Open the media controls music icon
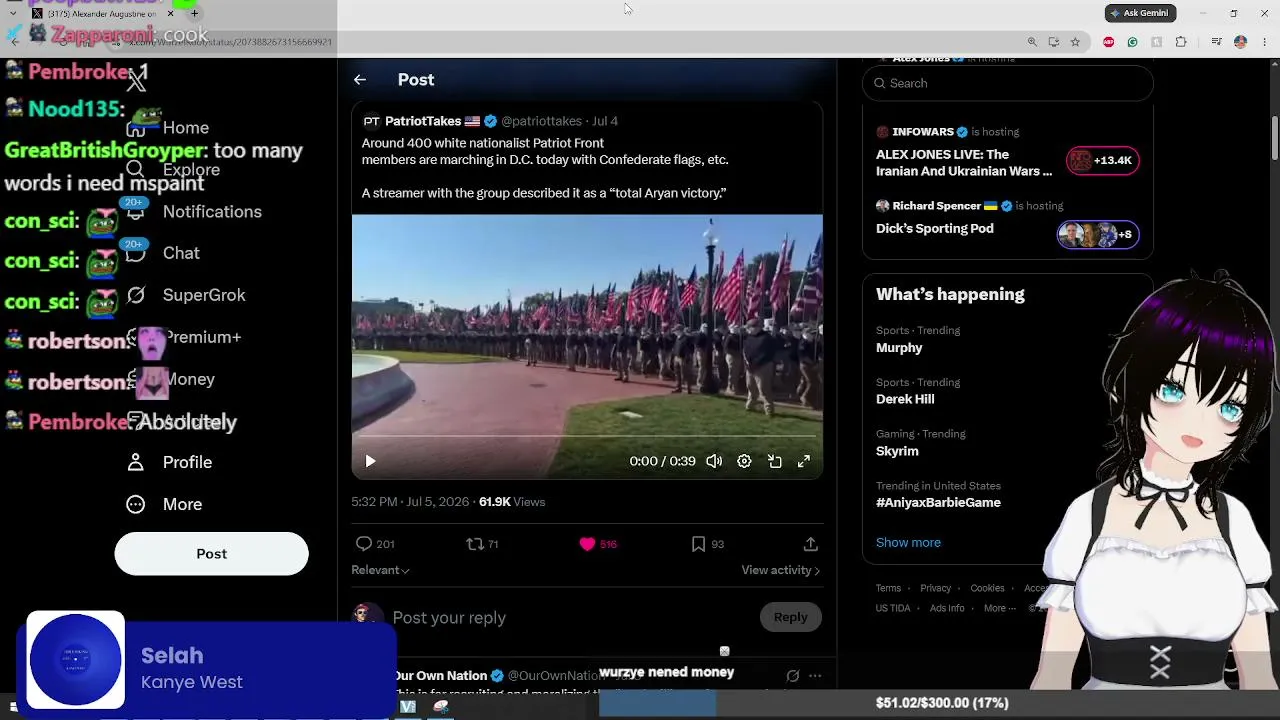Viewport: 1280px width, 720px height. tap(1216, 42)
